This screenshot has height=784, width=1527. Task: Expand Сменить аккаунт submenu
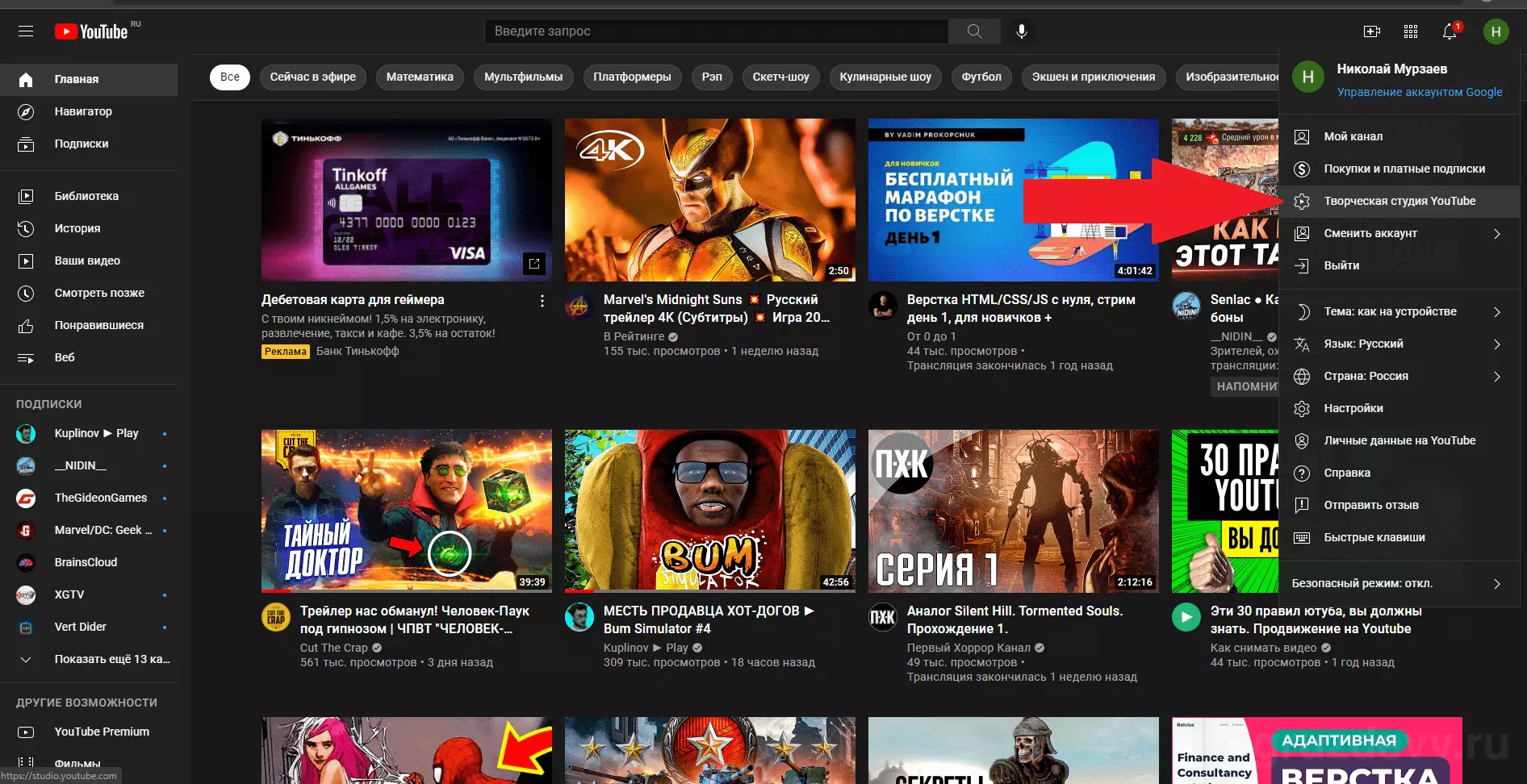point(1399,233)
